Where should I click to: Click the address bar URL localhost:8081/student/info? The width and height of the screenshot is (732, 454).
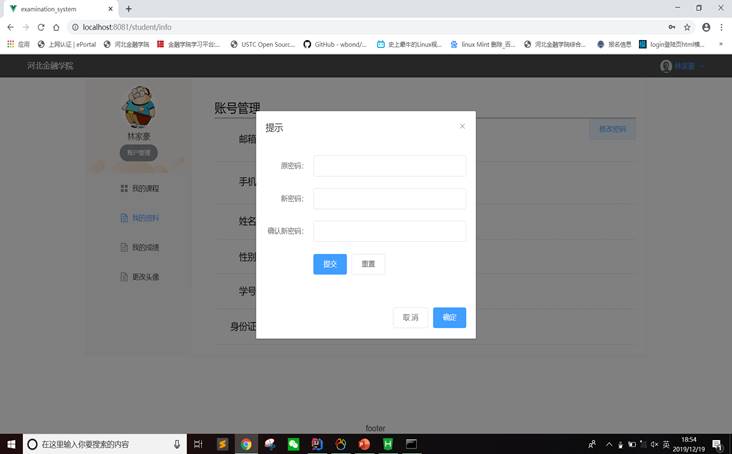point(127,27)
